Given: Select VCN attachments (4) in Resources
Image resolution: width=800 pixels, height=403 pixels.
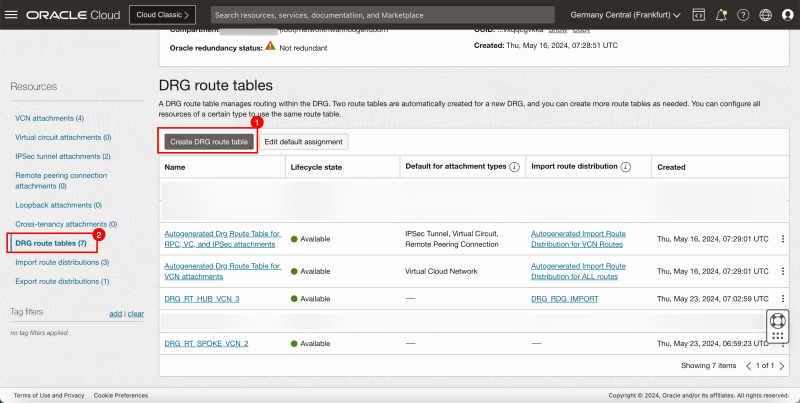Looking at the screenshot, I should [x=49, y=118].
